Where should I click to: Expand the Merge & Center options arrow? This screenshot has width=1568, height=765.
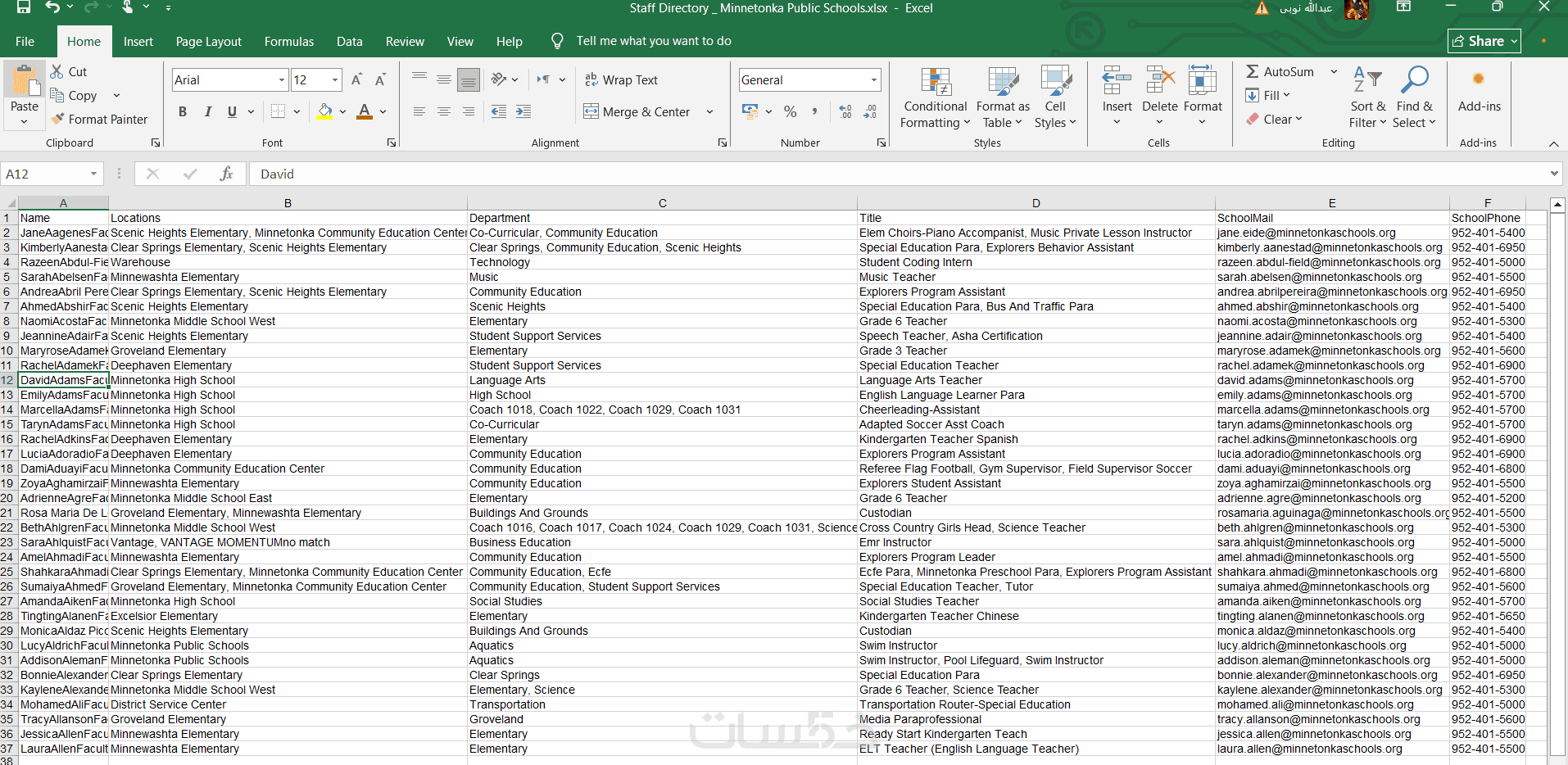tap(709, 111)
